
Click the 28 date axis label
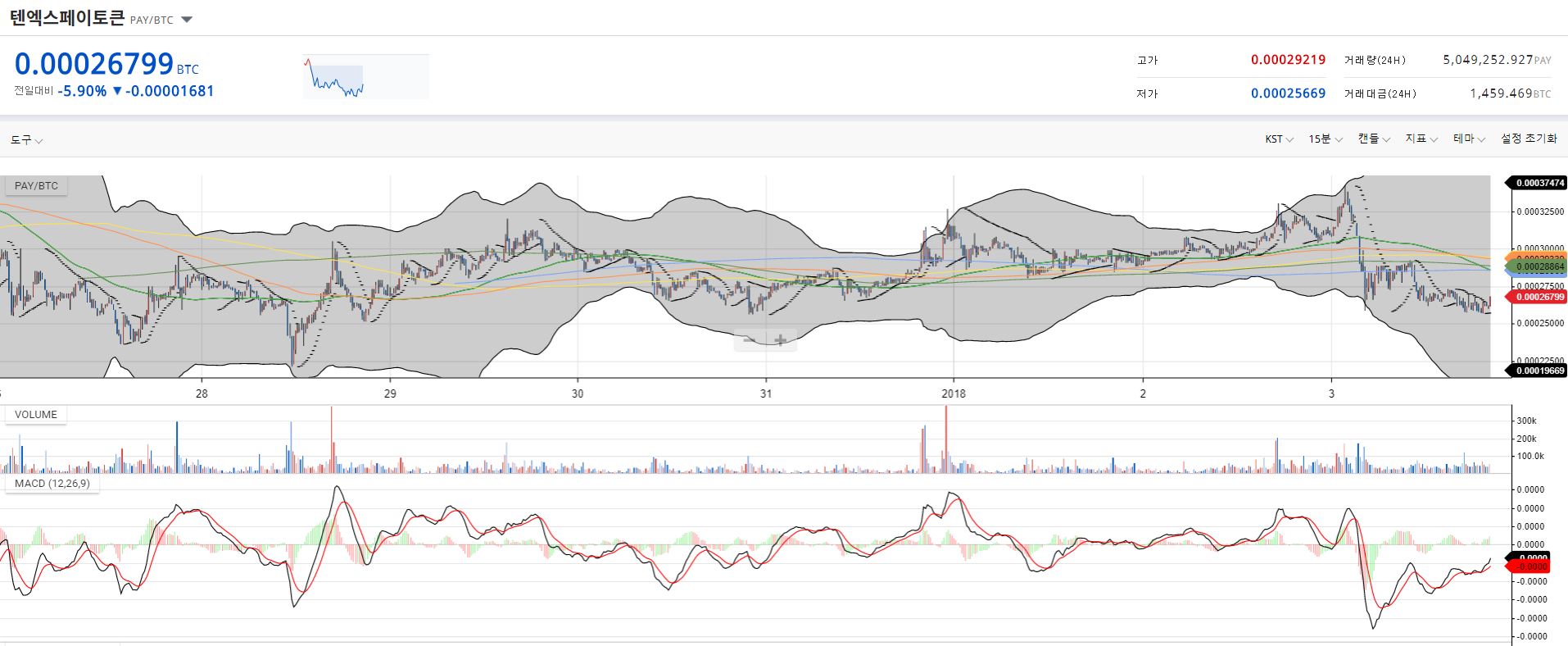(x=202, y=394)
